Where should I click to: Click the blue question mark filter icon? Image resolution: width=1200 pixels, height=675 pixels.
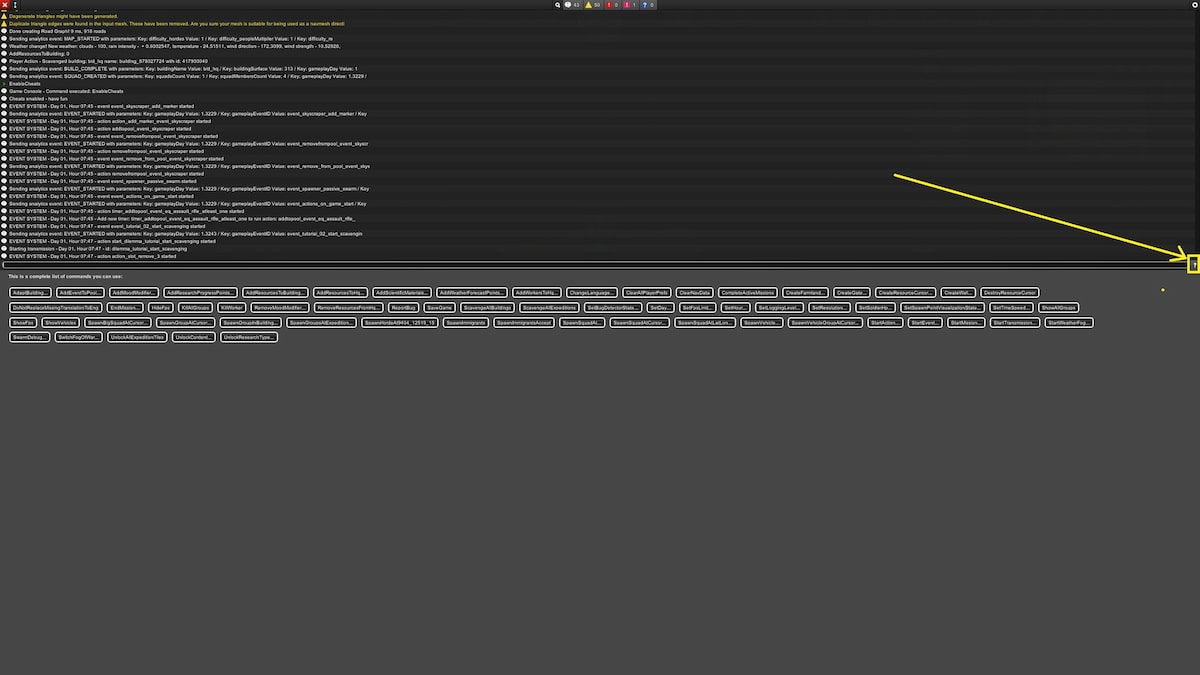[x=647, y=5]
